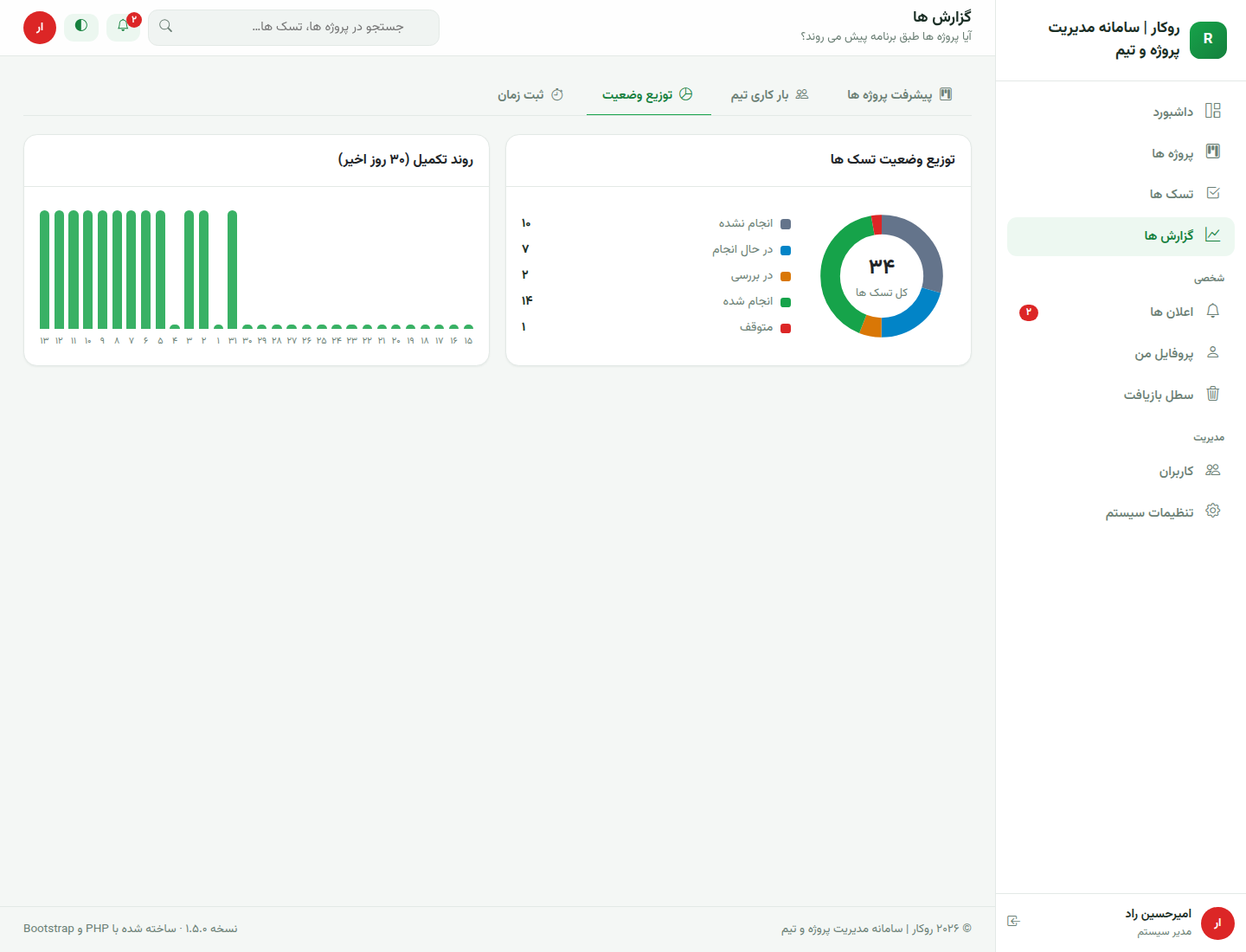The width and height of the screenshot is (1246, 952).
Task: Click the گزارش ها line-chart icon in sidebar
Action: [1213, 235]
